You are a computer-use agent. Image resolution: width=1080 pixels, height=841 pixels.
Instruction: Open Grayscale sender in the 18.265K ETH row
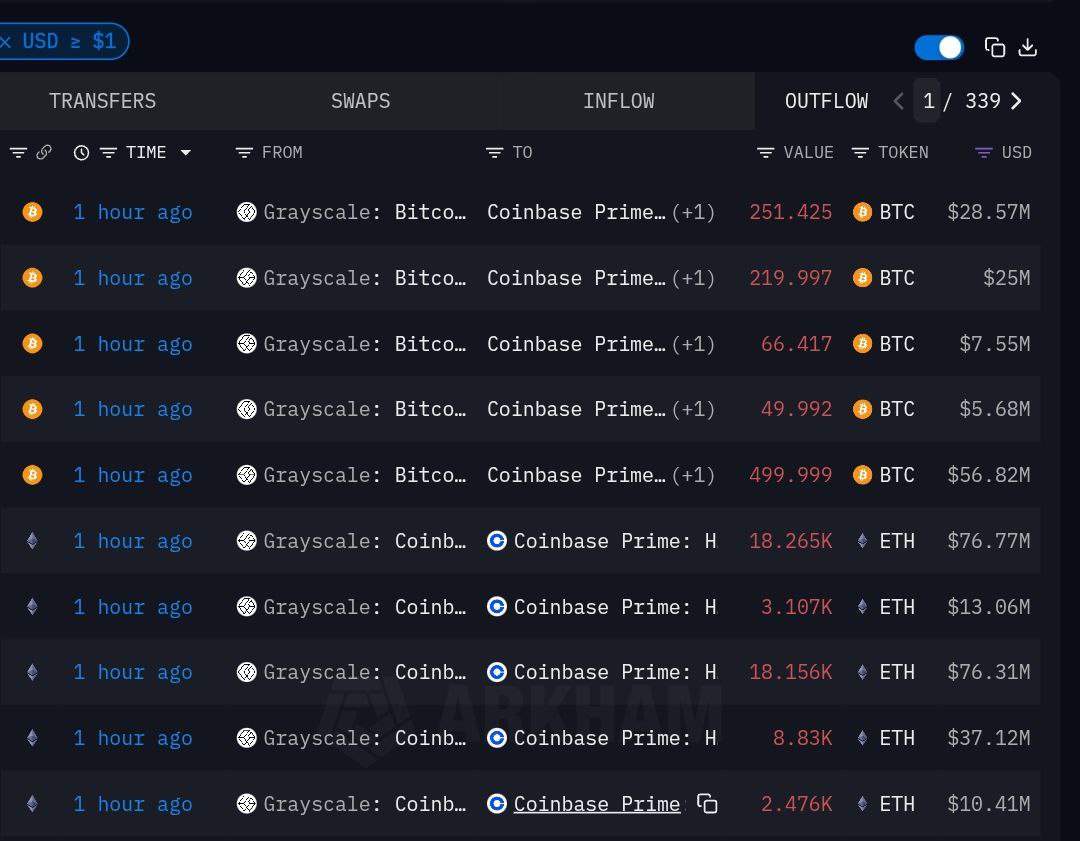[364, 541]
